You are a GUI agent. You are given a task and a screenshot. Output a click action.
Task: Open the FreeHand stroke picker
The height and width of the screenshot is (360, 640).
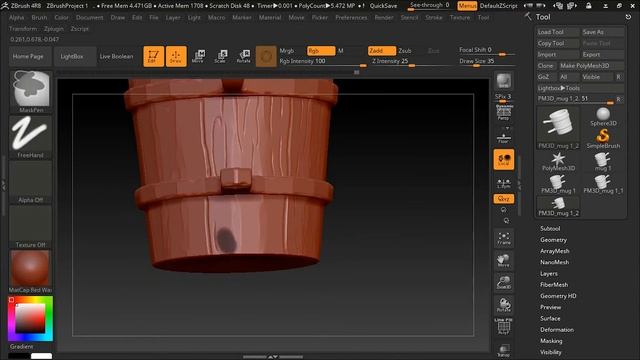[31, 137]
